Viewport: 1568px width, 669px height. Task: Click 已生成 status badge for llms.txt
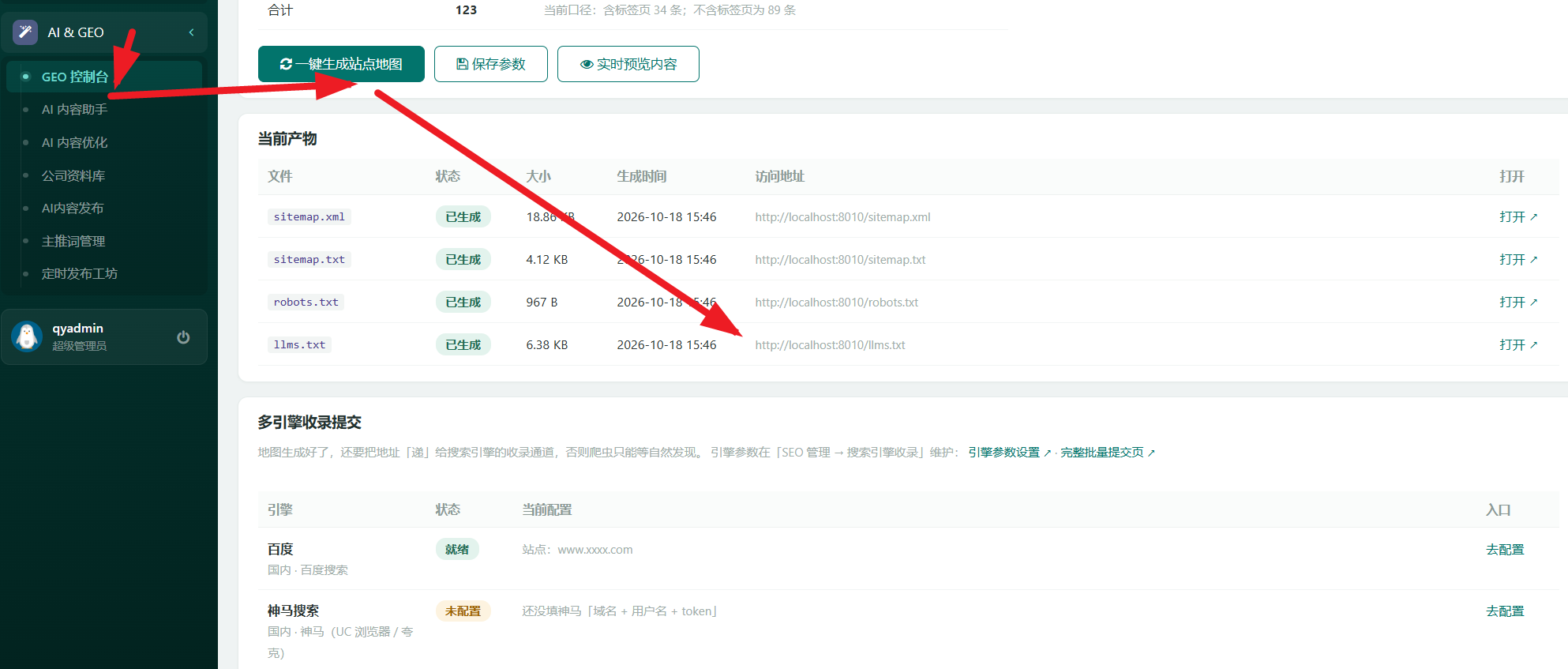pos(463,344)
